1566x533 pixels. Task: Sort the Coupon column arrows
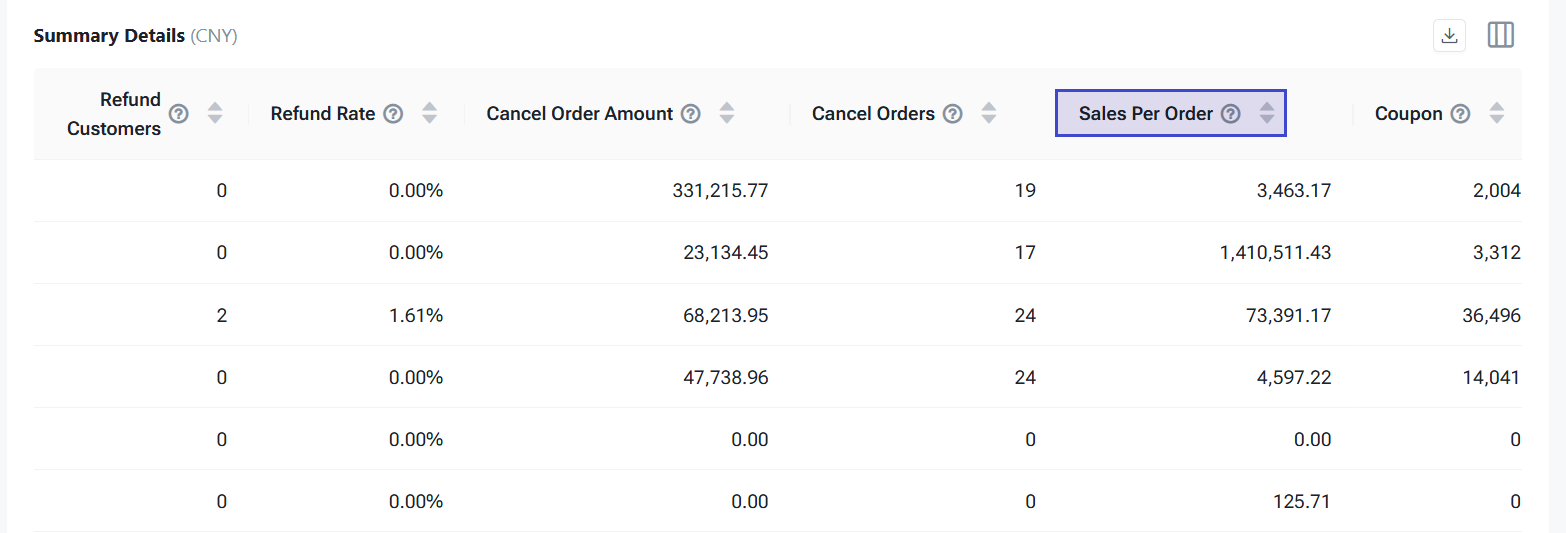coord(1496,114)
